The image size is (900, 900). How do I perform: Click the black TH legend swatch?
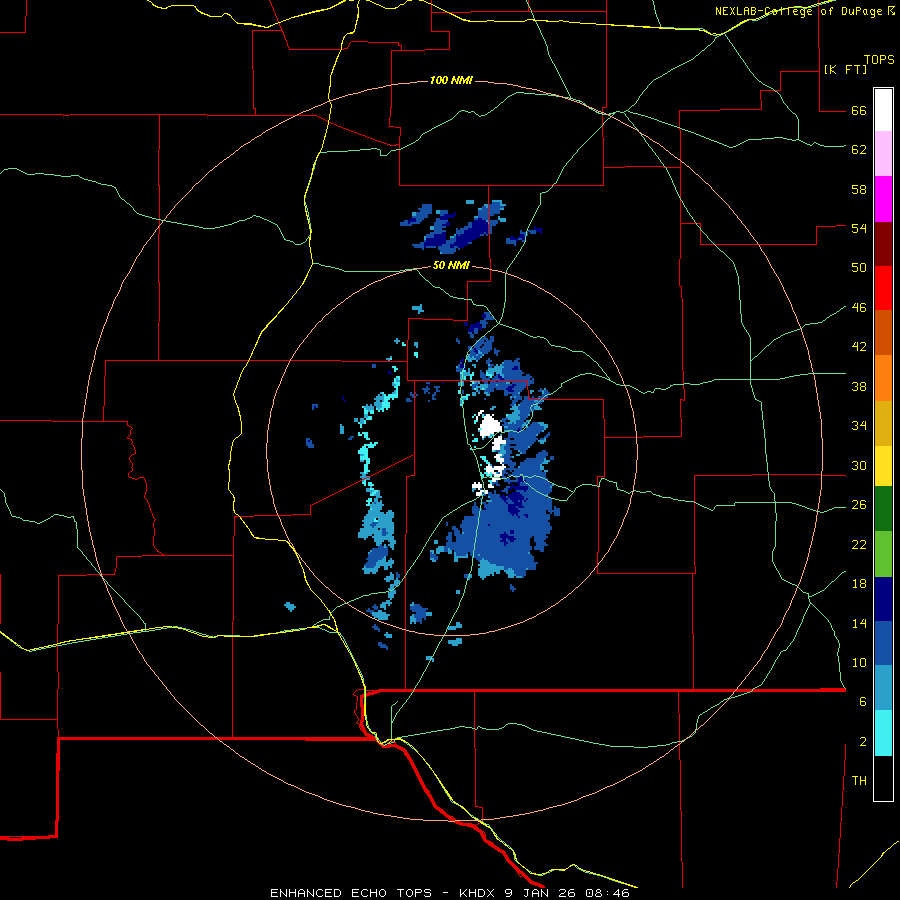click(x=883, y=778)
